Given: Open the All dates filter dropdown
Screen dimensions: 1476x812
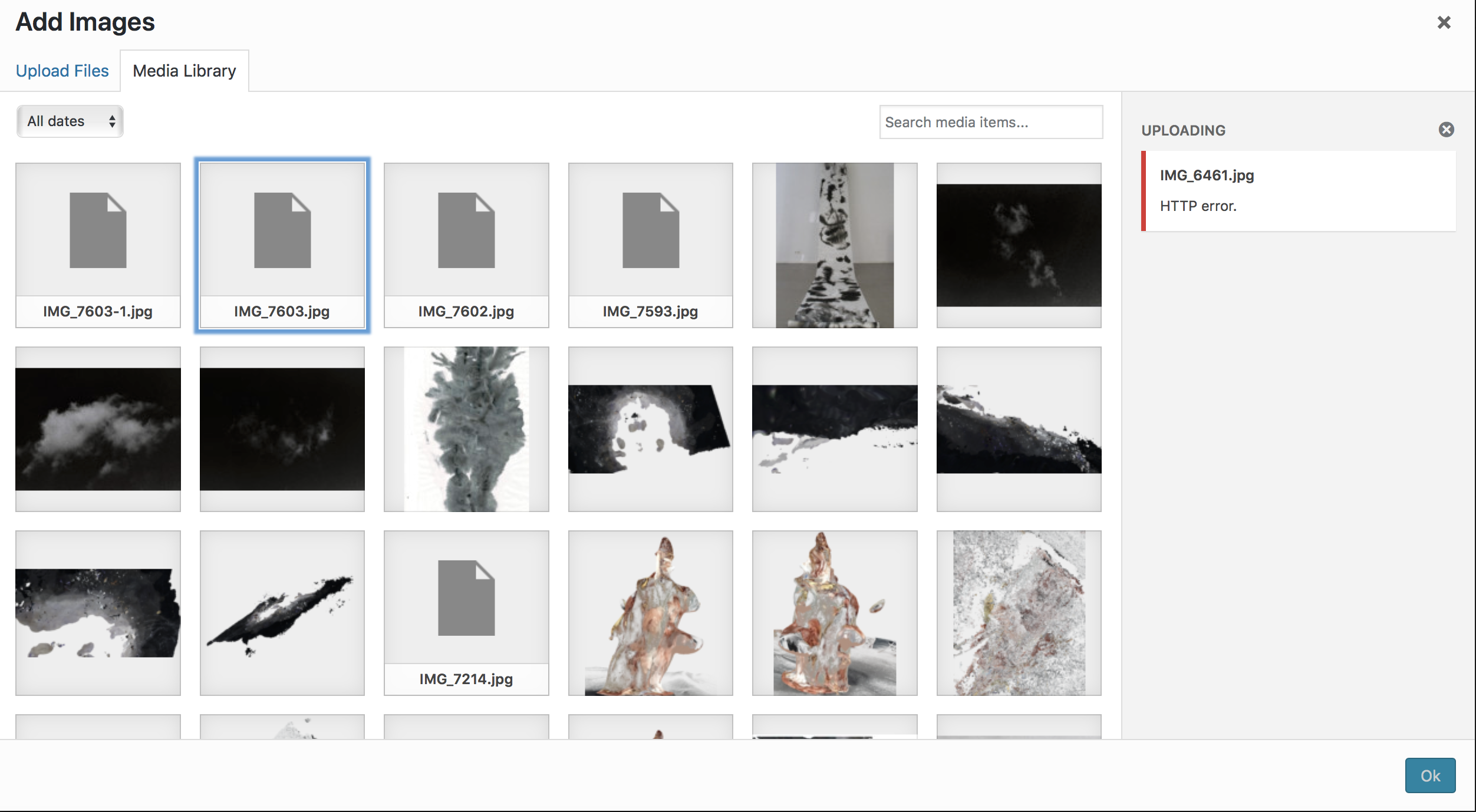Looking at the screenshot, I should coord(70,121).
